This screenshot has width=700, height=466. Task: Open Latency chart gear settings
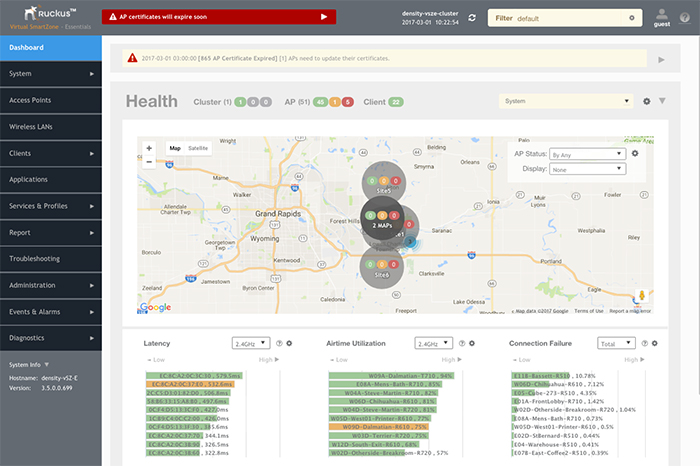(289, 343)
